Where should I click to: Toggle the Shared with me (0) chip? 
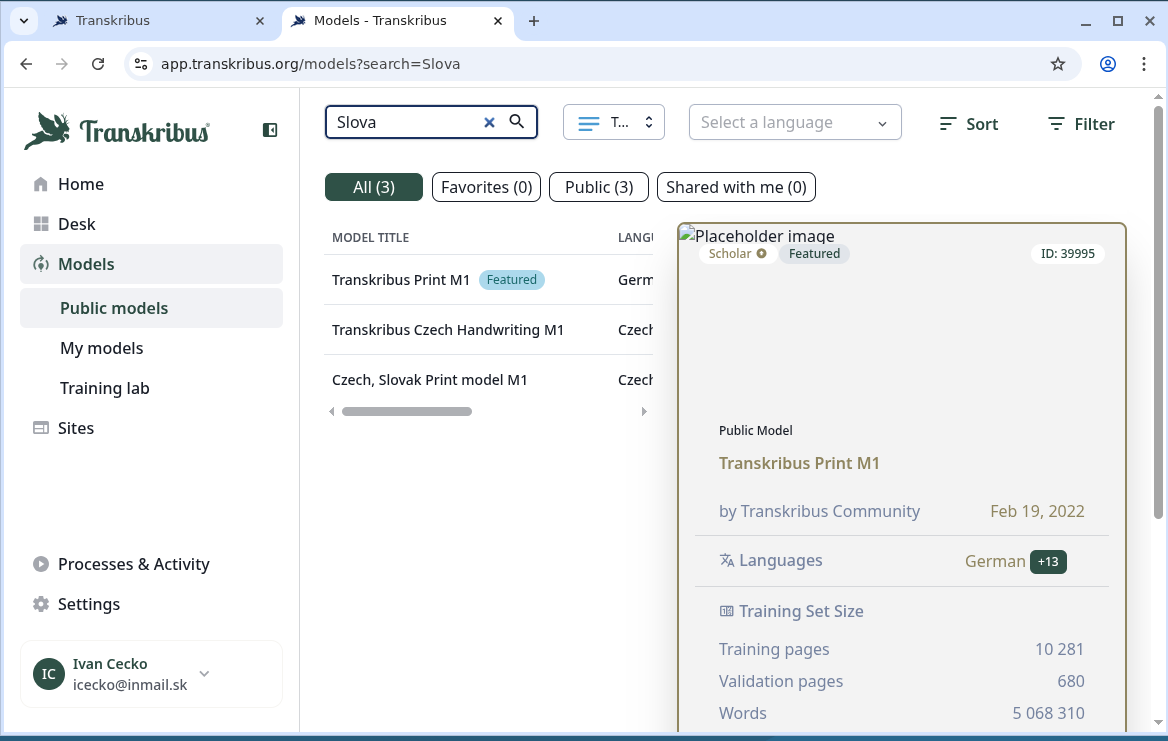(736, 187)
